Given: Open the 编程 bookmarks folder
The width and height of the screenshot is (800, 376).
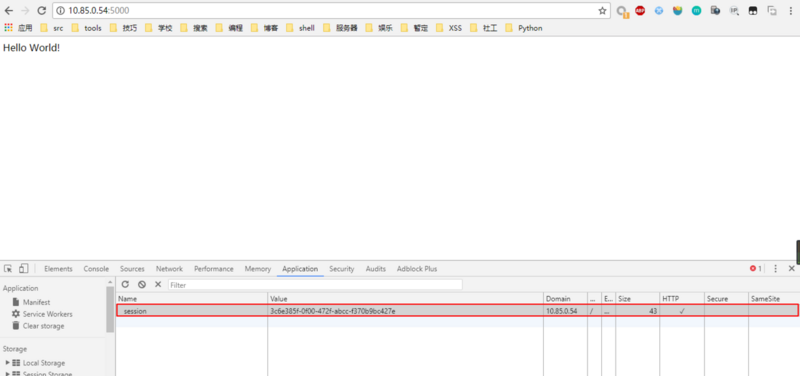Looking at the screenshot, I should (x=229, y=28).
